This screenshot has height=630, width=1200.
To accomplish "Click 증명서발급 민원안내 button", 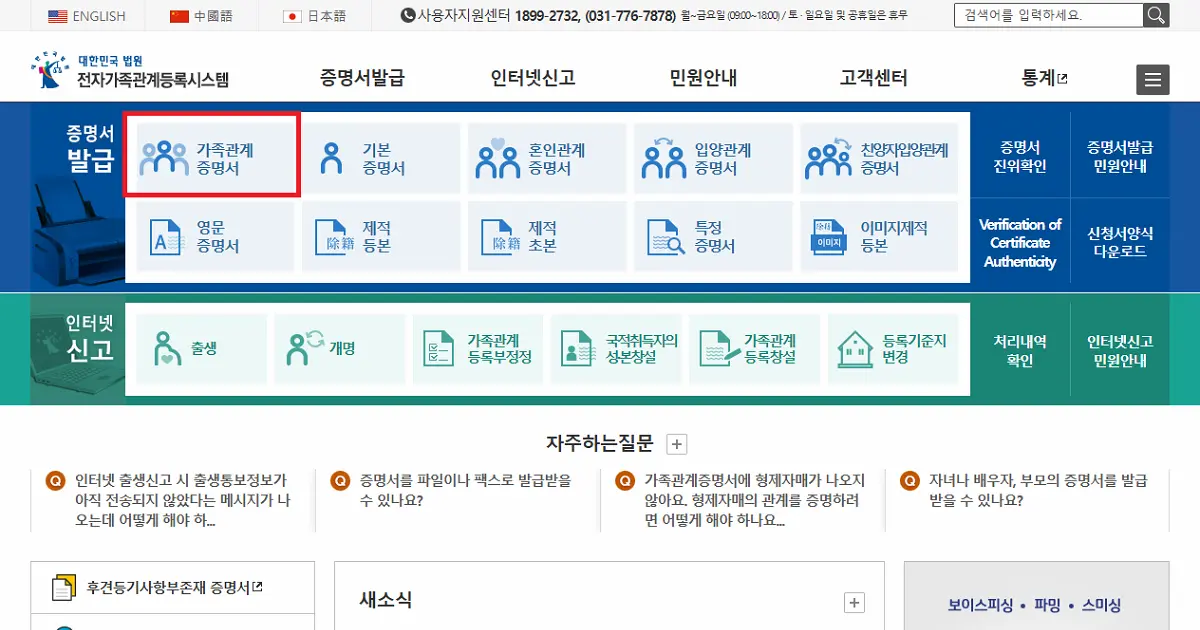I will coord(1120,157).
